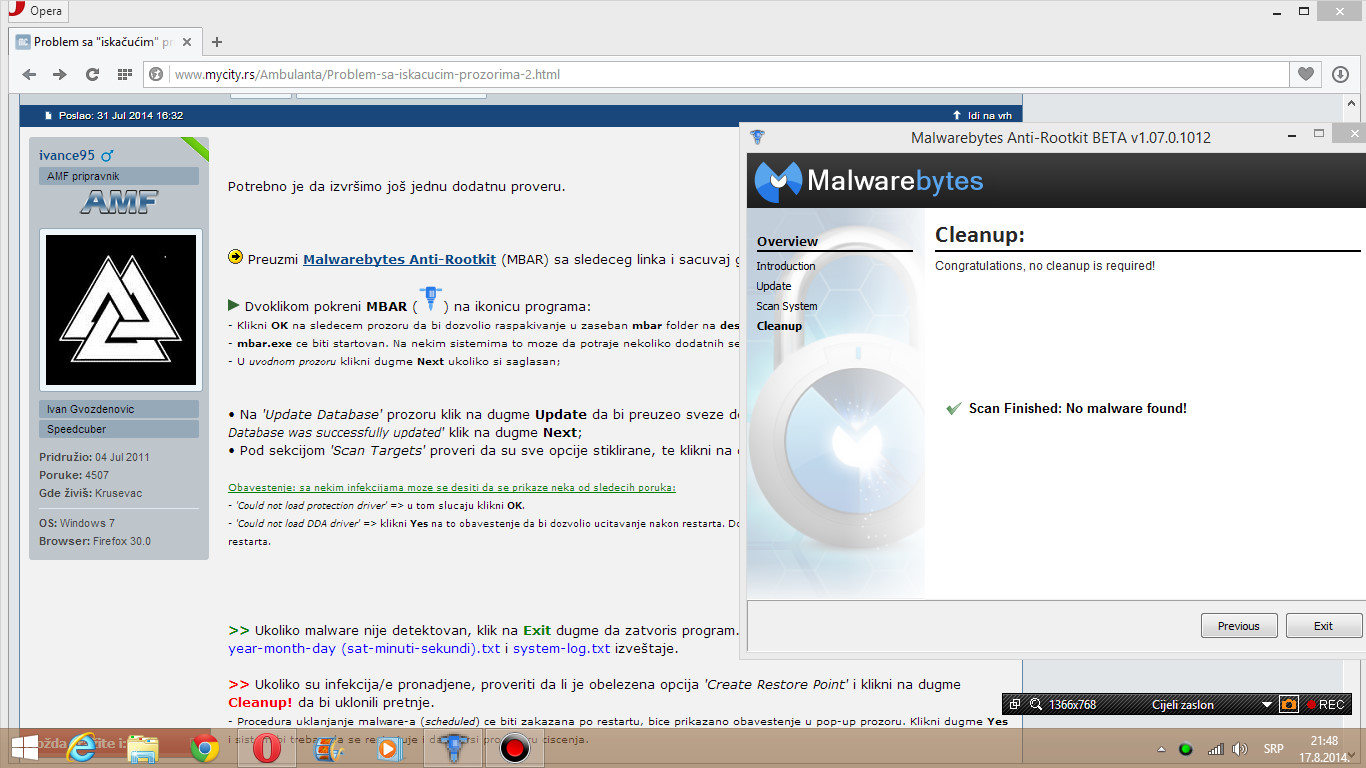Screen dimensions: 1366x768
Task: Switch to Opera on the taskbar
Action: (x=267, y=747)
